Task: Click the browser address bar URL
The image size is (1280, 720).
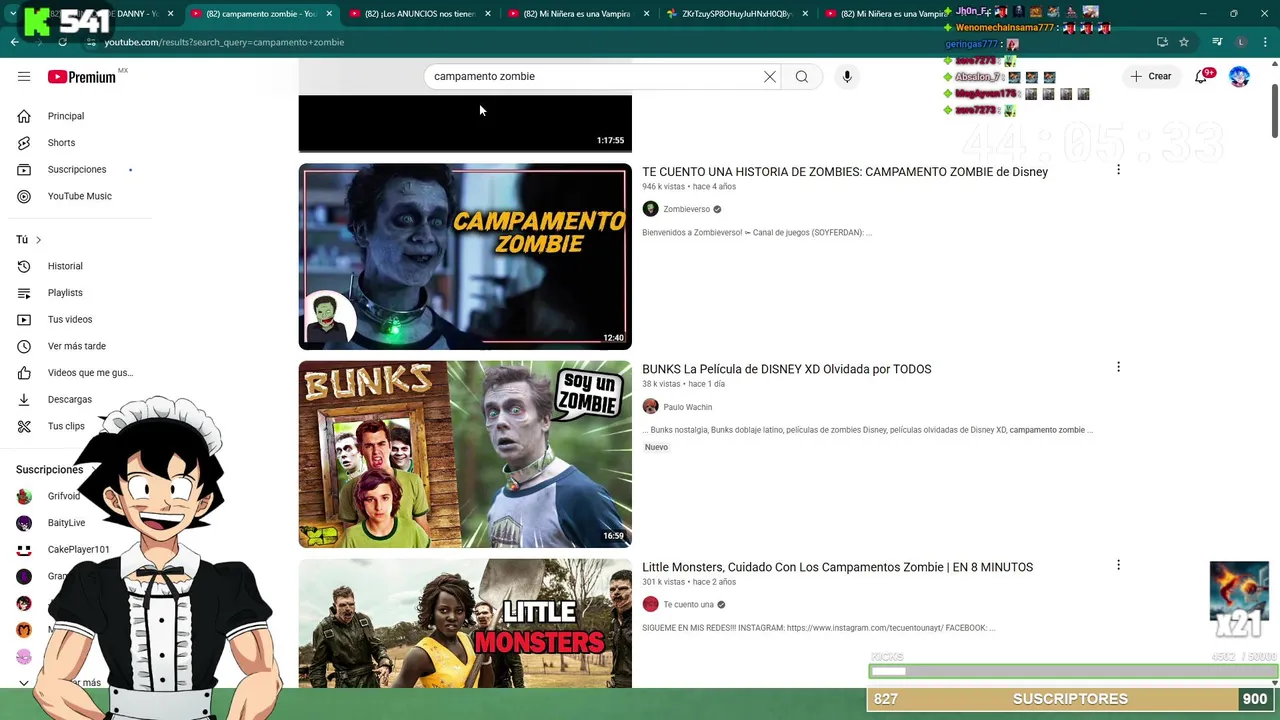Action: (x=224, y=42)
